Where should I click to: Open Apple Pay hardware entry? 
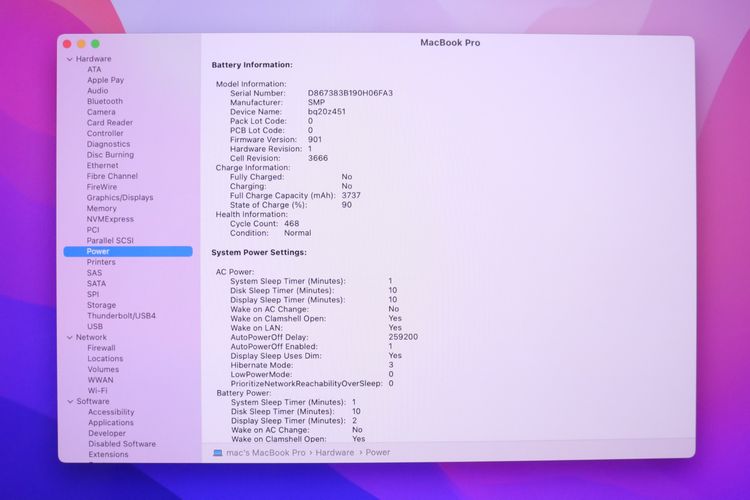click(105, 80)
